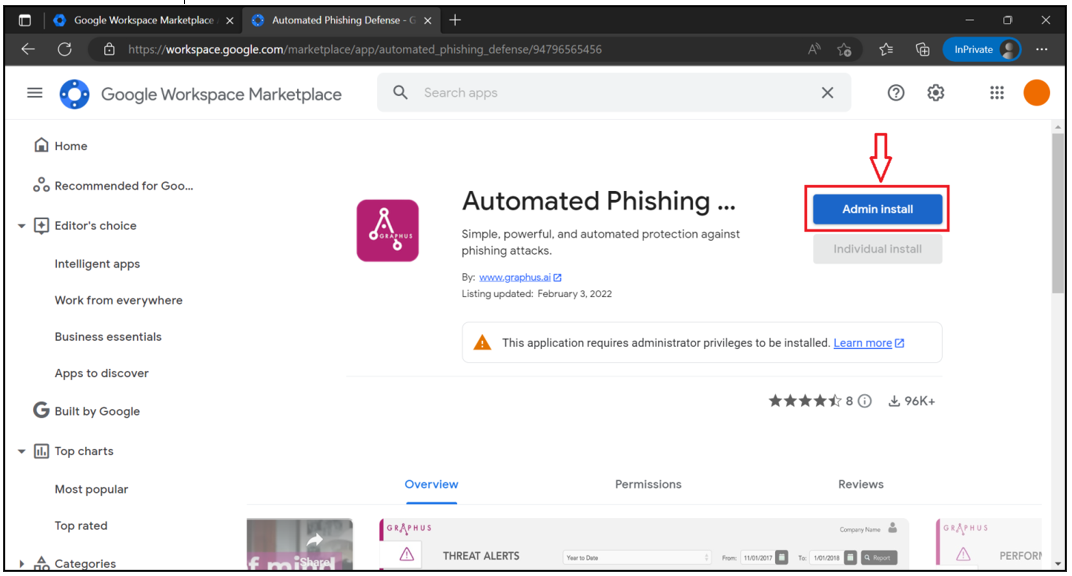Screen dimensions: 1072x576
Task: Select Intelligent apps
Action: click(x=97, y=264)
